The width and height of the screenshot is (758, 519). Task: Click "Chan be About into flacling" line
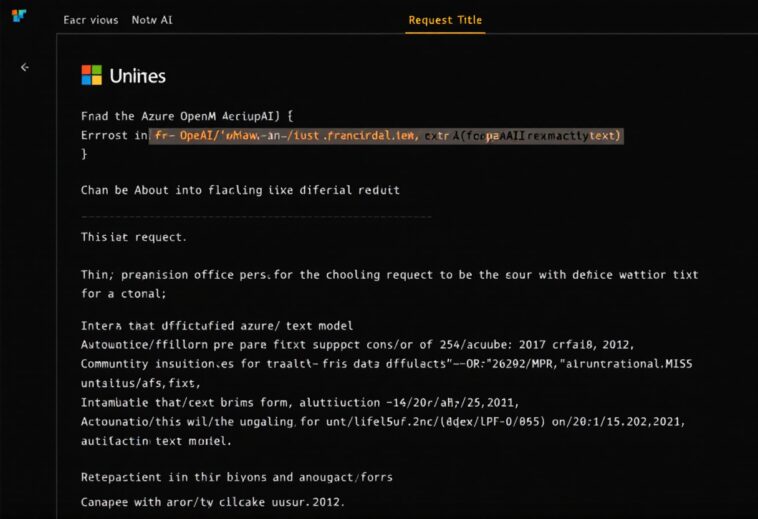pos(240,190)
